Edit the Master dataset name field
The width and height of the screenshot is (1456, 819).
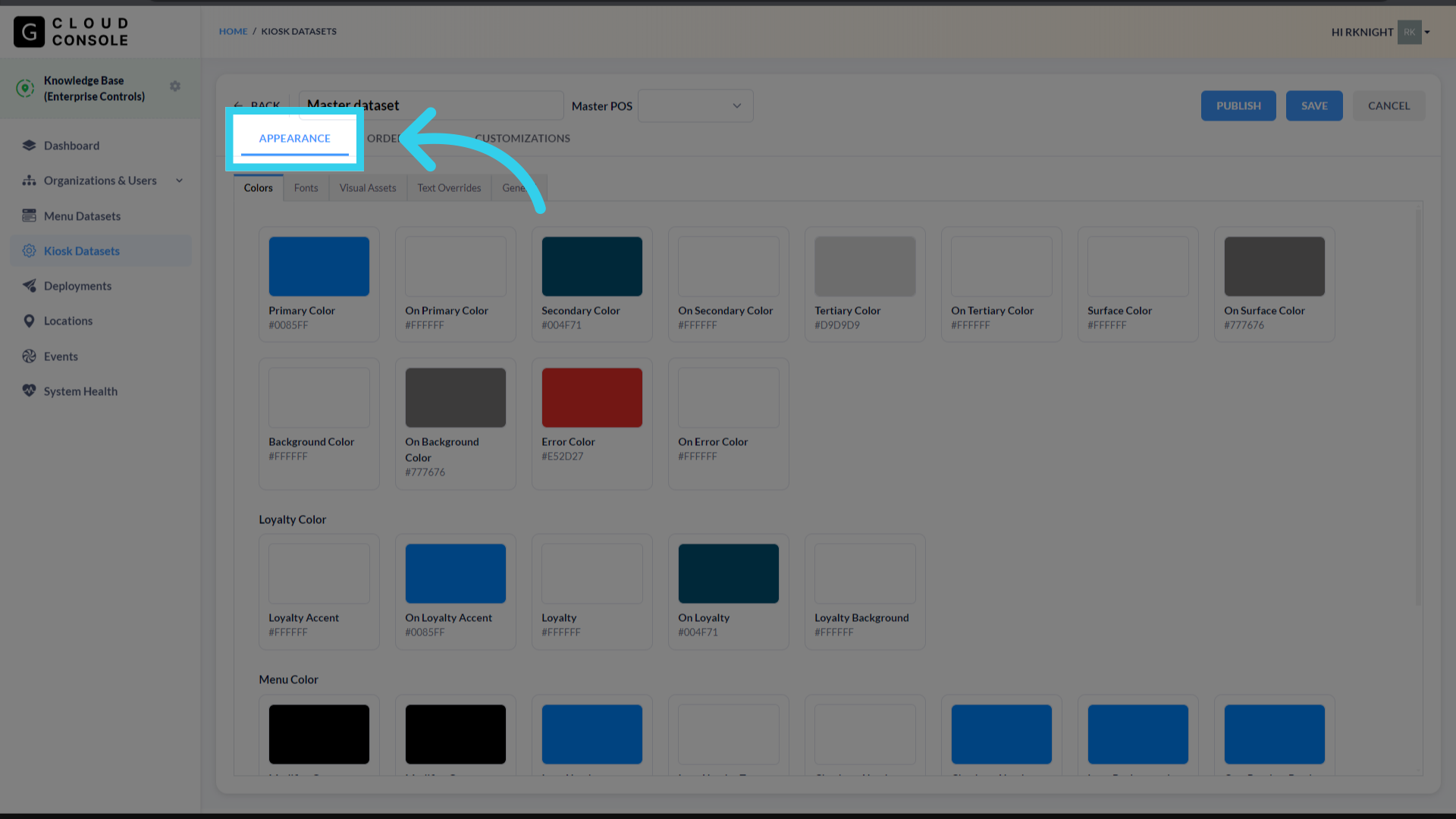[431, 106]
